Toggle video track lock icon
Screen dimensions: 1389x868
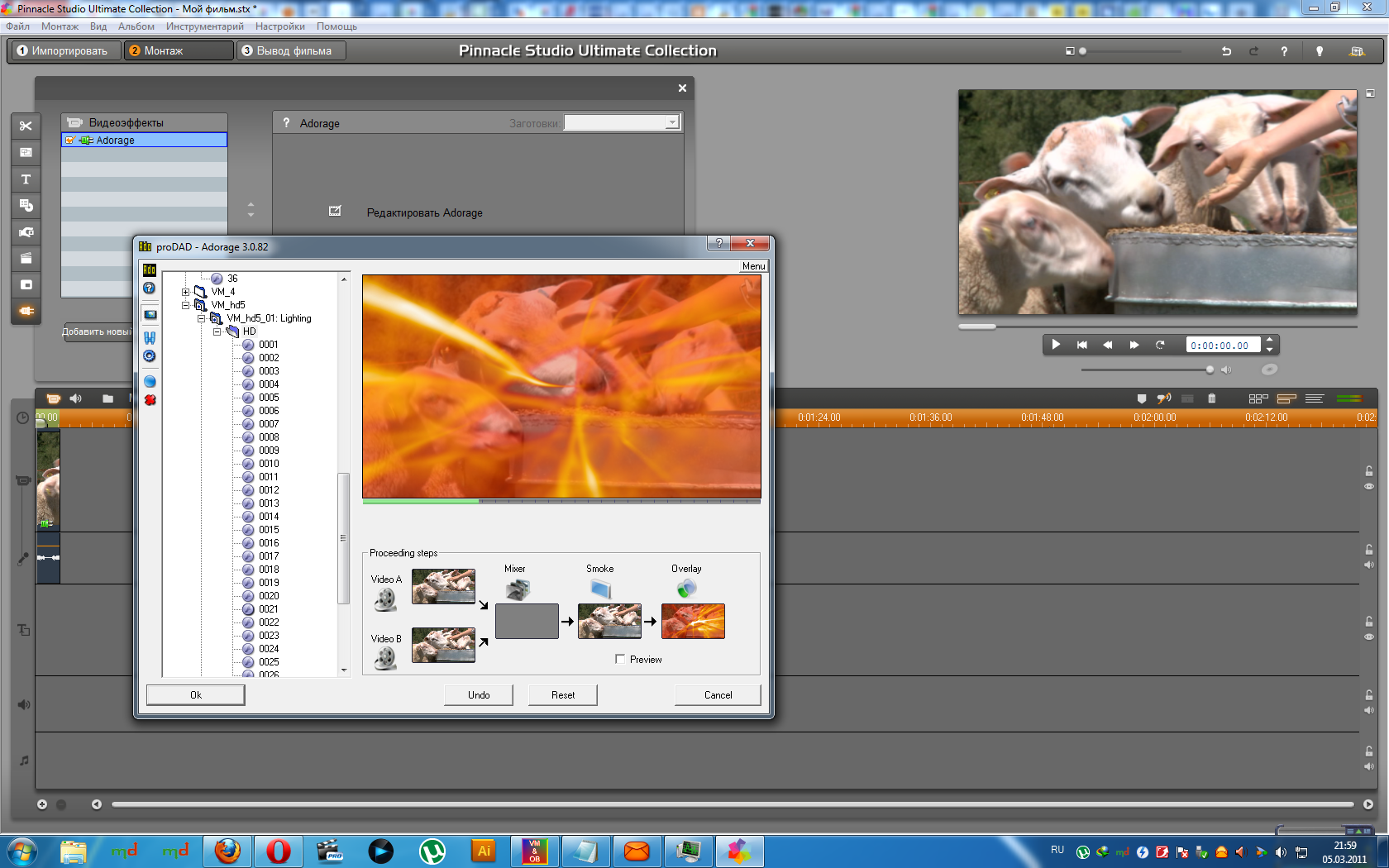click(x=1368, y=471)
